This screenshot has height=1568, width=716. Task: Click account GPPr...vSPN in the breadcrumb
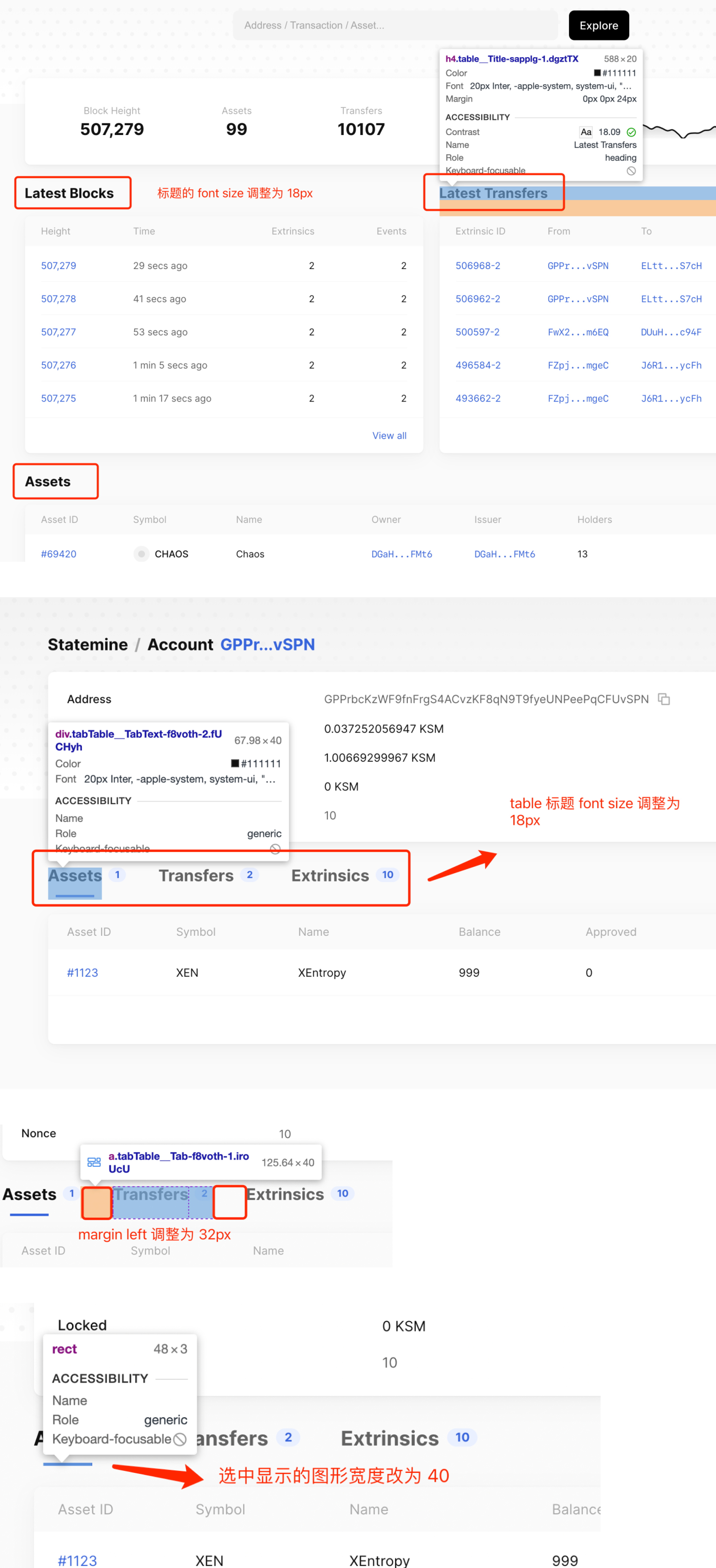tap(268, 645)
